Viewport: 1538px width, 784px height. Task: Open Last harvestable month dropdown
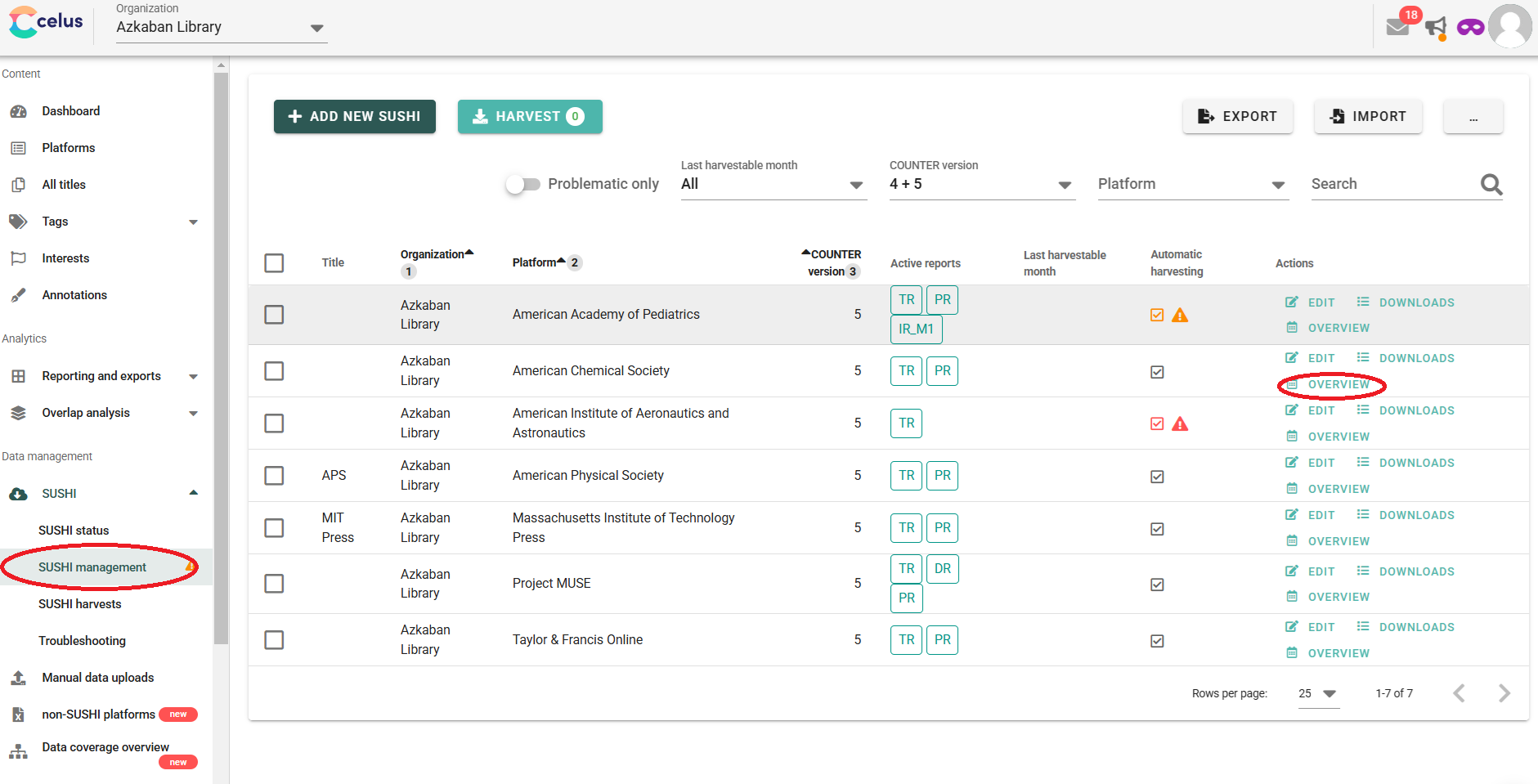pyautogui.click(x=773, y=184)
